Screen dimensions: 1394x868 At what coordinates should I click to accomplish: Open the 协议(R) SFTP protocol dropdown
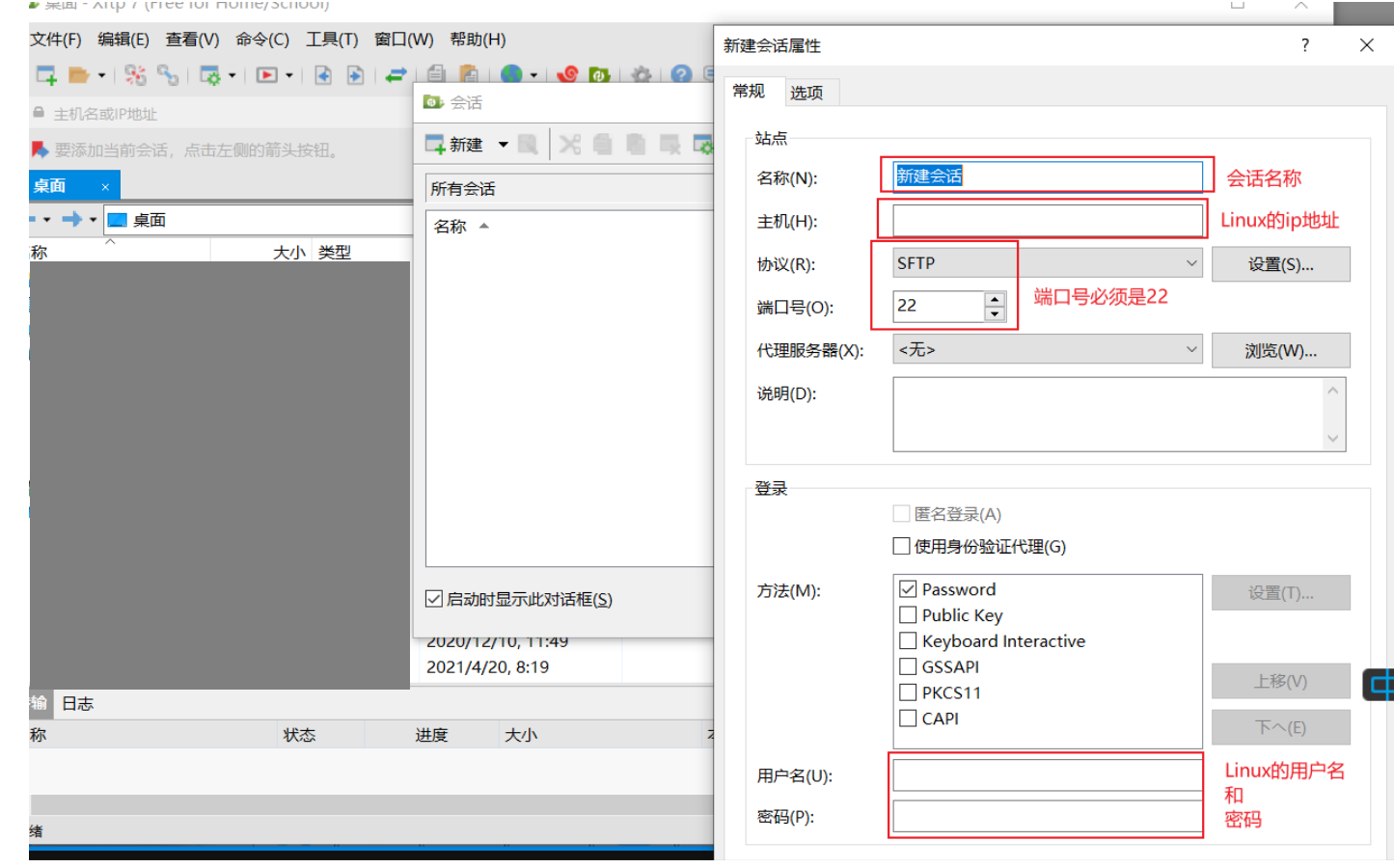click(1193, 262)
